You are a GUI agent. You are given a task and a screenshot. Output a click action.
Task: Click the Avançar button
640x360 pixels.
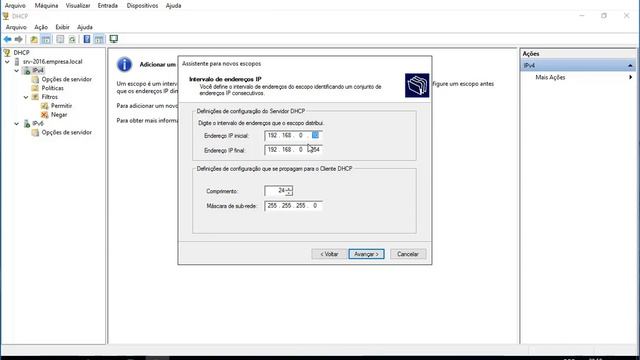tap(366, 254)
